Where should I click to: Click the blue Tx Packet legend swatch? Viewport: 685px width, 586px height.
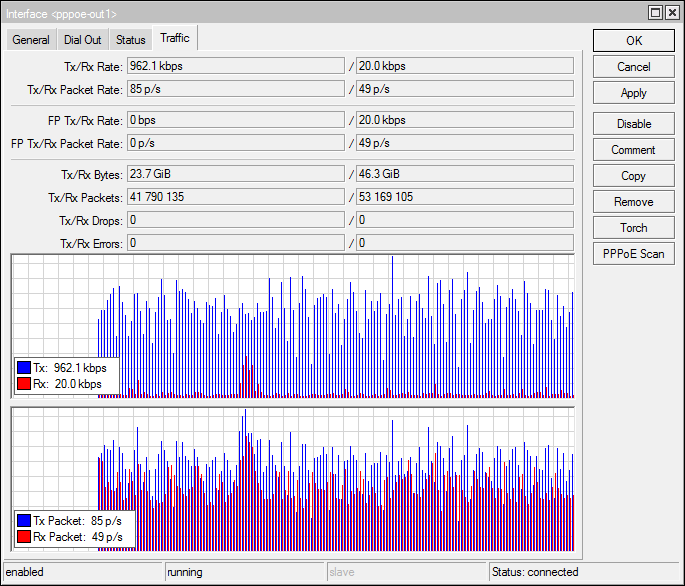click(24, 521)
